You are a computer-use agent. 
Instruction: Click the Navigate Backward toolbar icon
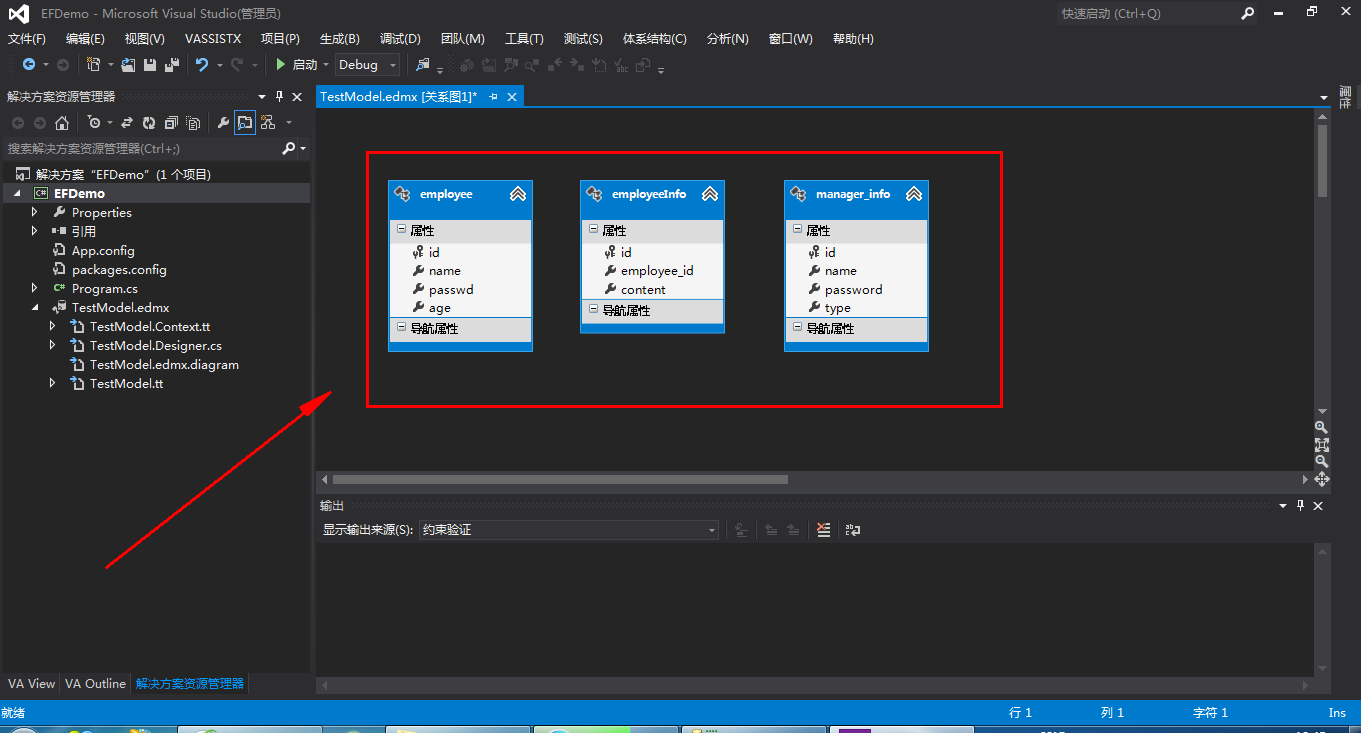point(29,65)
